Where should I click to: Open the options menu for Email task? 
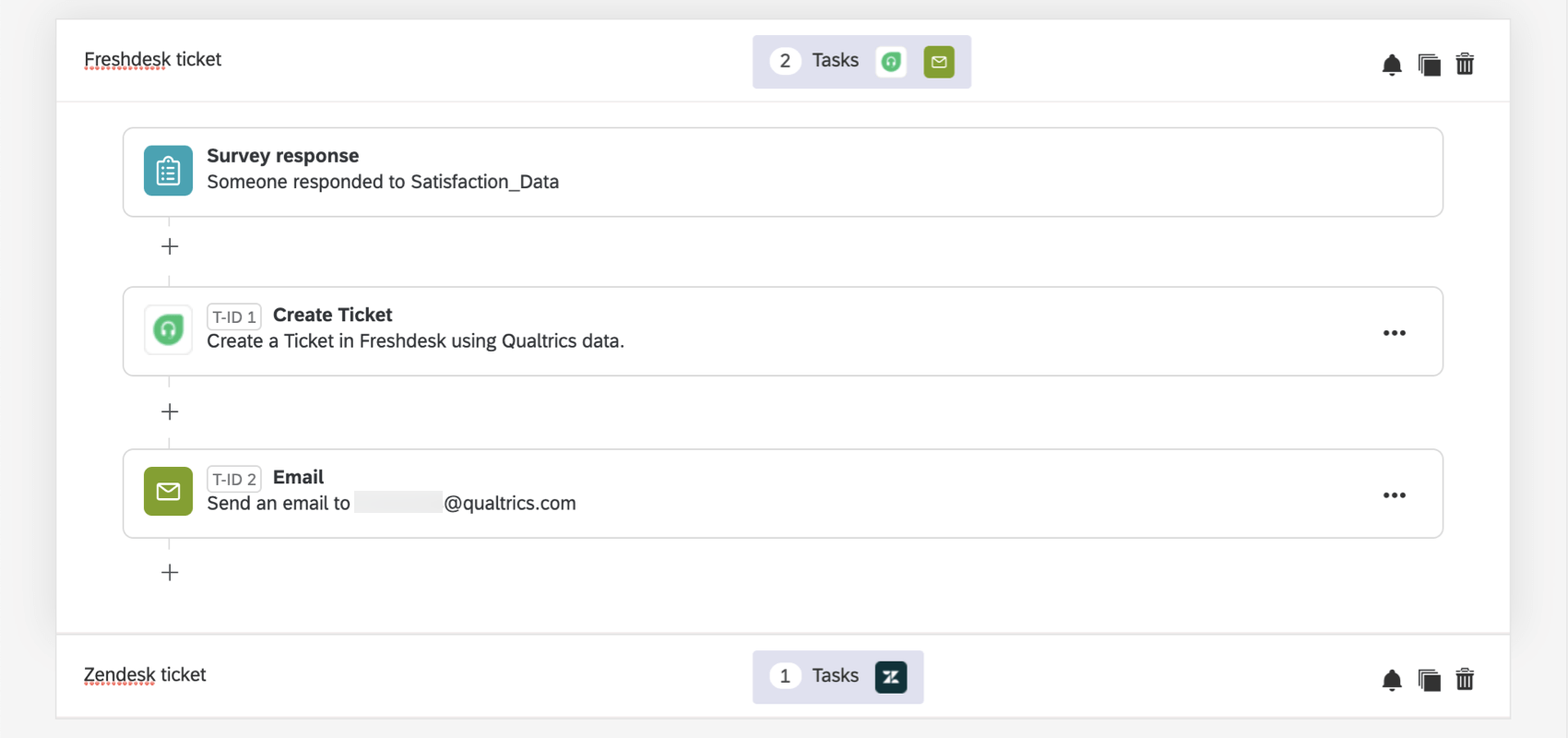(1395, 495)
